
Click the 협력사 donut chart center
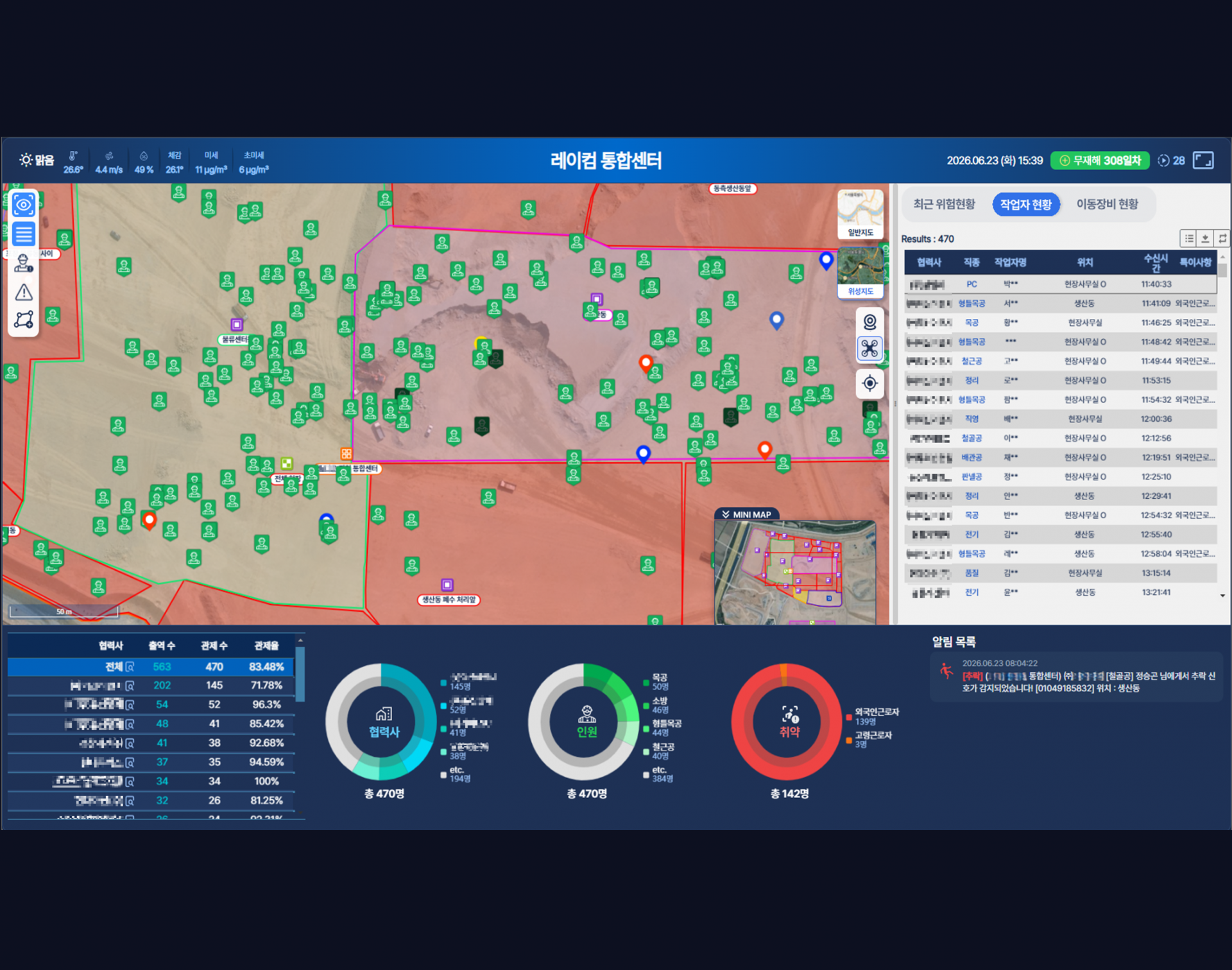[x=384, y=722]
